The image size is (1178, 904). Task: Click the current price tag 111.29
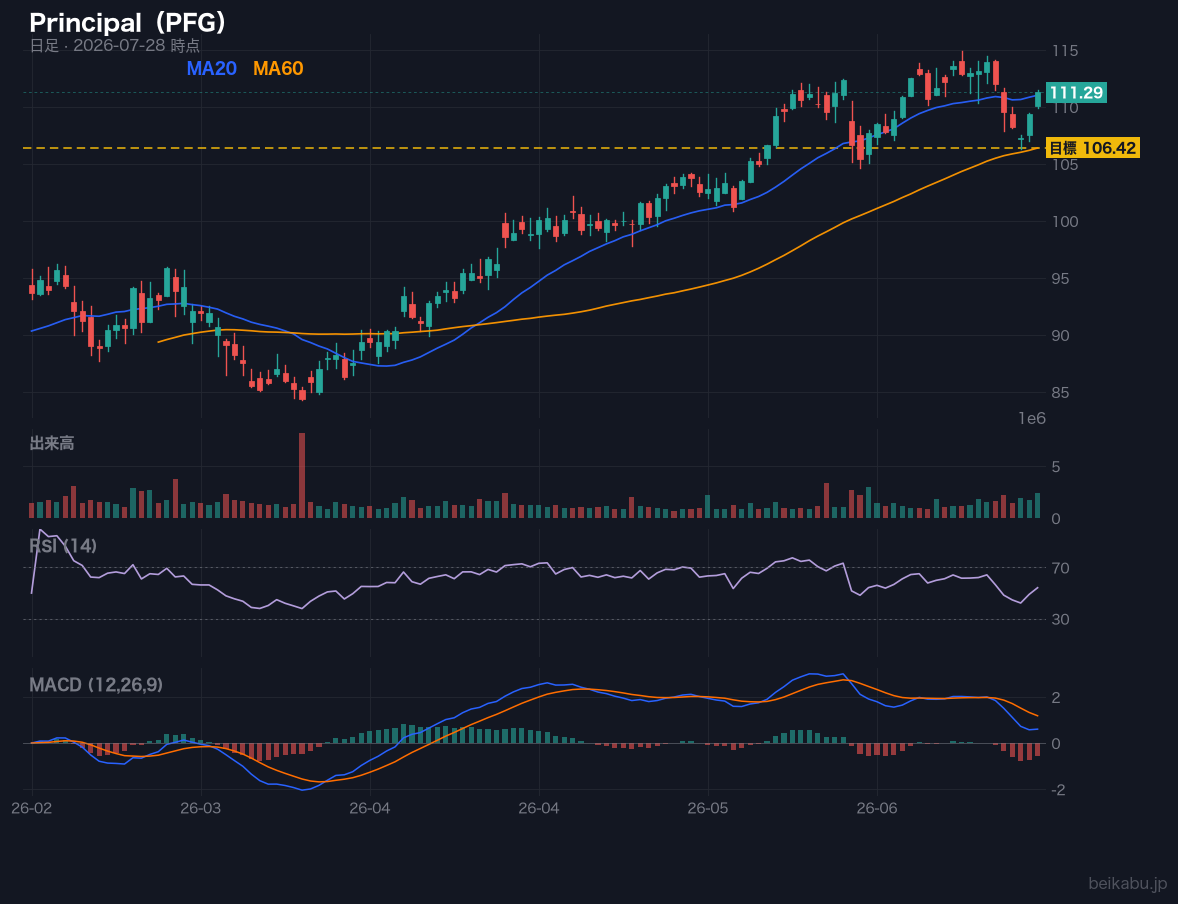coord(1076,92)
